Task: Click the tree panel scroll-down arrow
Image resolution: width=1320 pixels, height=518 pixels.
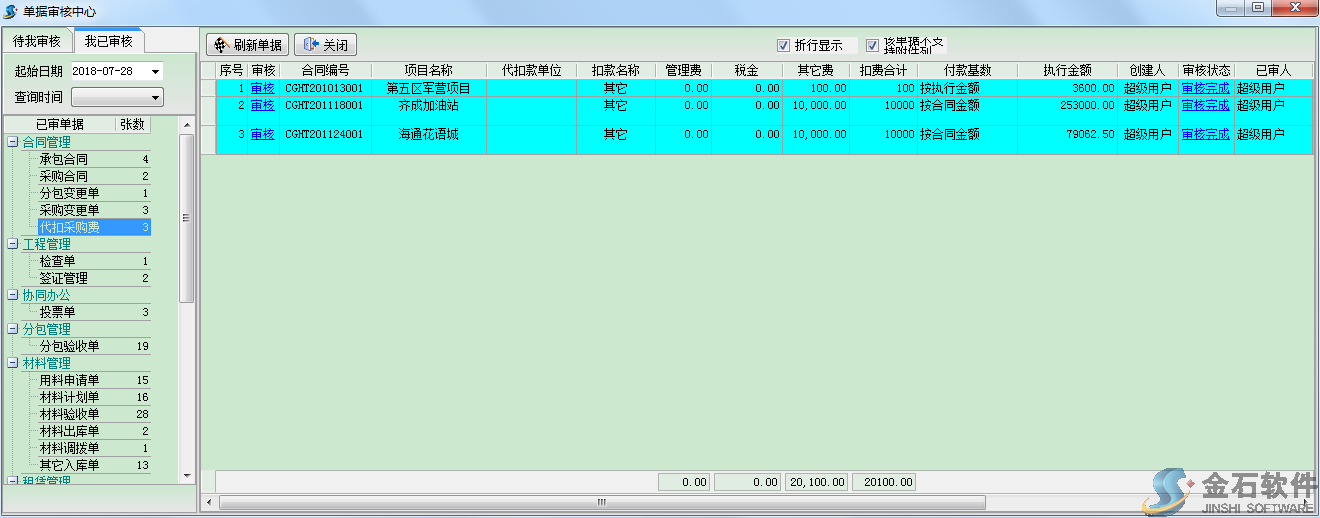Action: [186, 475]
